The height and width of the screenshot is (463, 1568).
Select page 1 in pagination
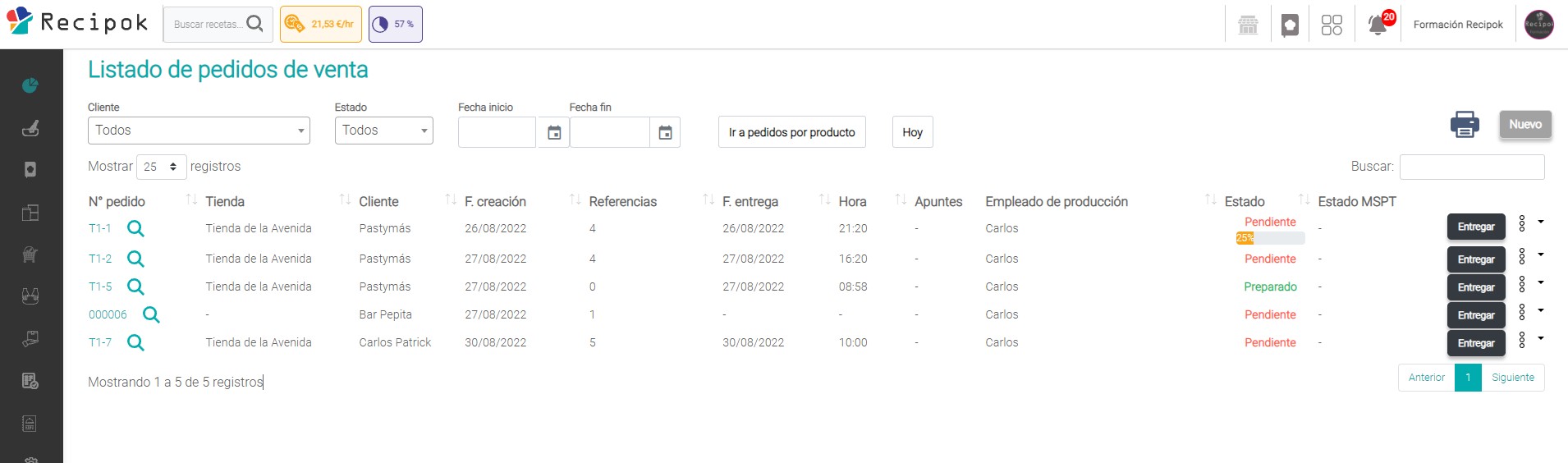point(1468,378)
